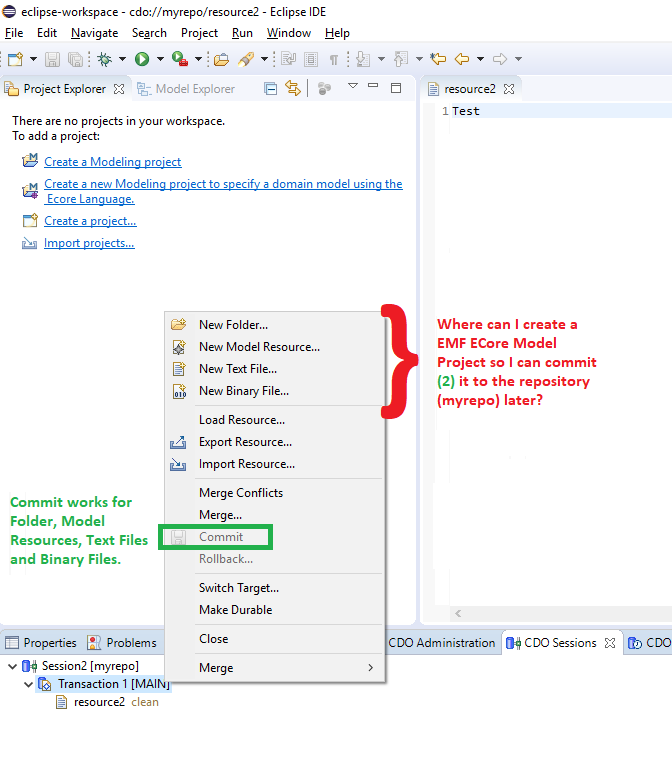Click the Debug bug icon
Screen dimensions: 672x775
pyautogui.click(x=104, y=59)
